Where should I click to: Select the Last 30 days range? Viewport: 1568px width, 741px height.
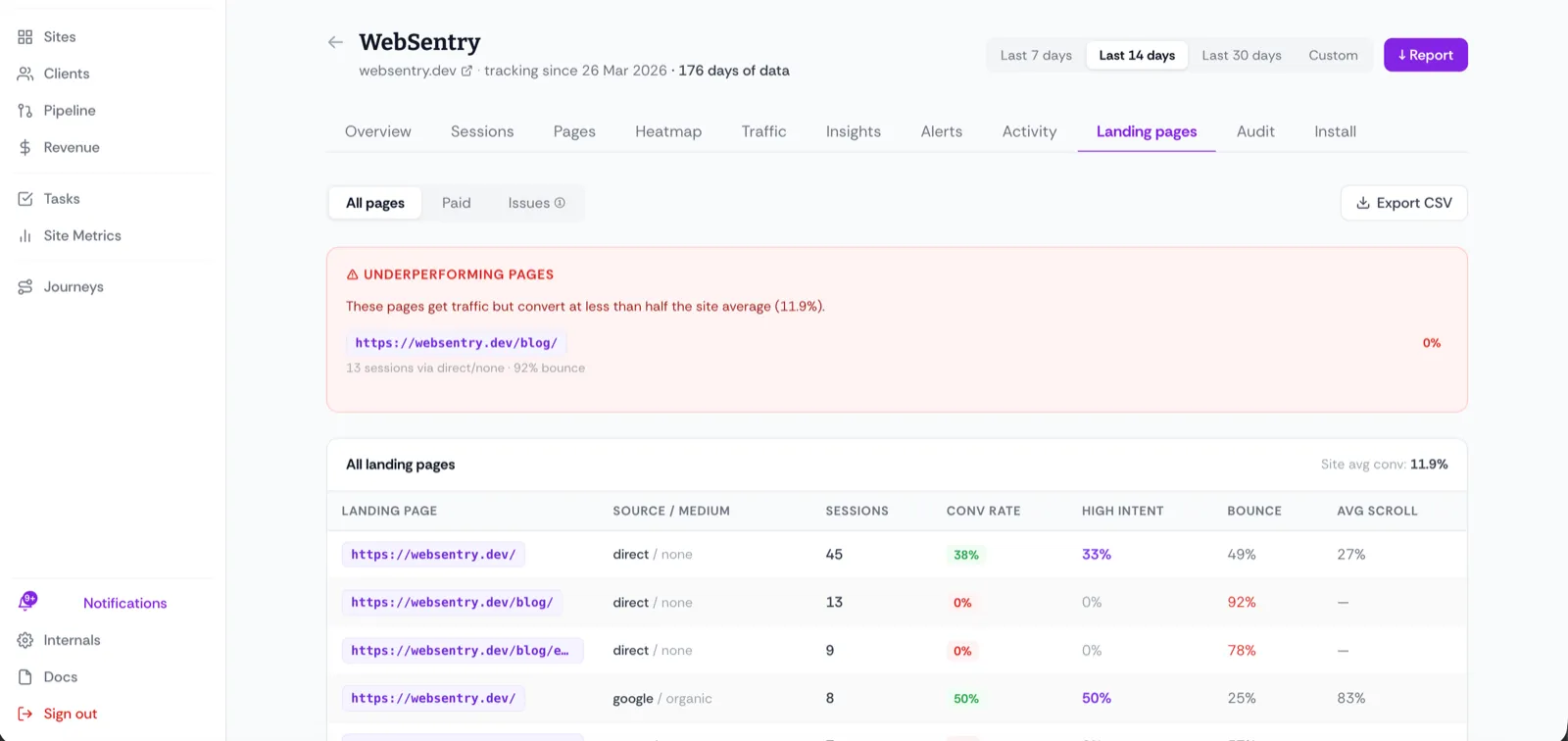(1242, 55)
